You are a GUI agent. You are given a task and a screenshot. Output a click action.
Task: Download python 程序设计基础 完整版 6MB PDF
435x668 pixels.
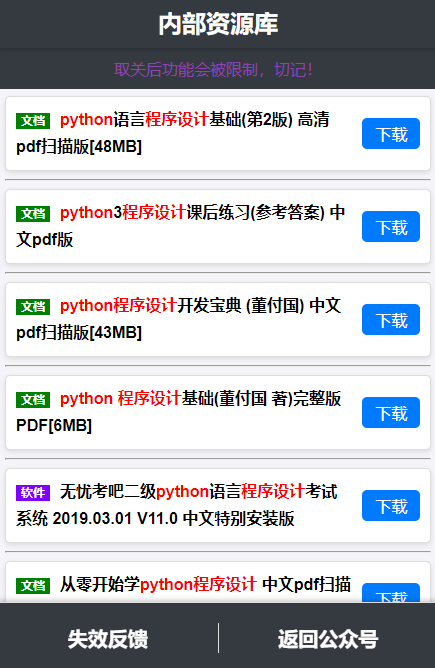coord(391,412)
